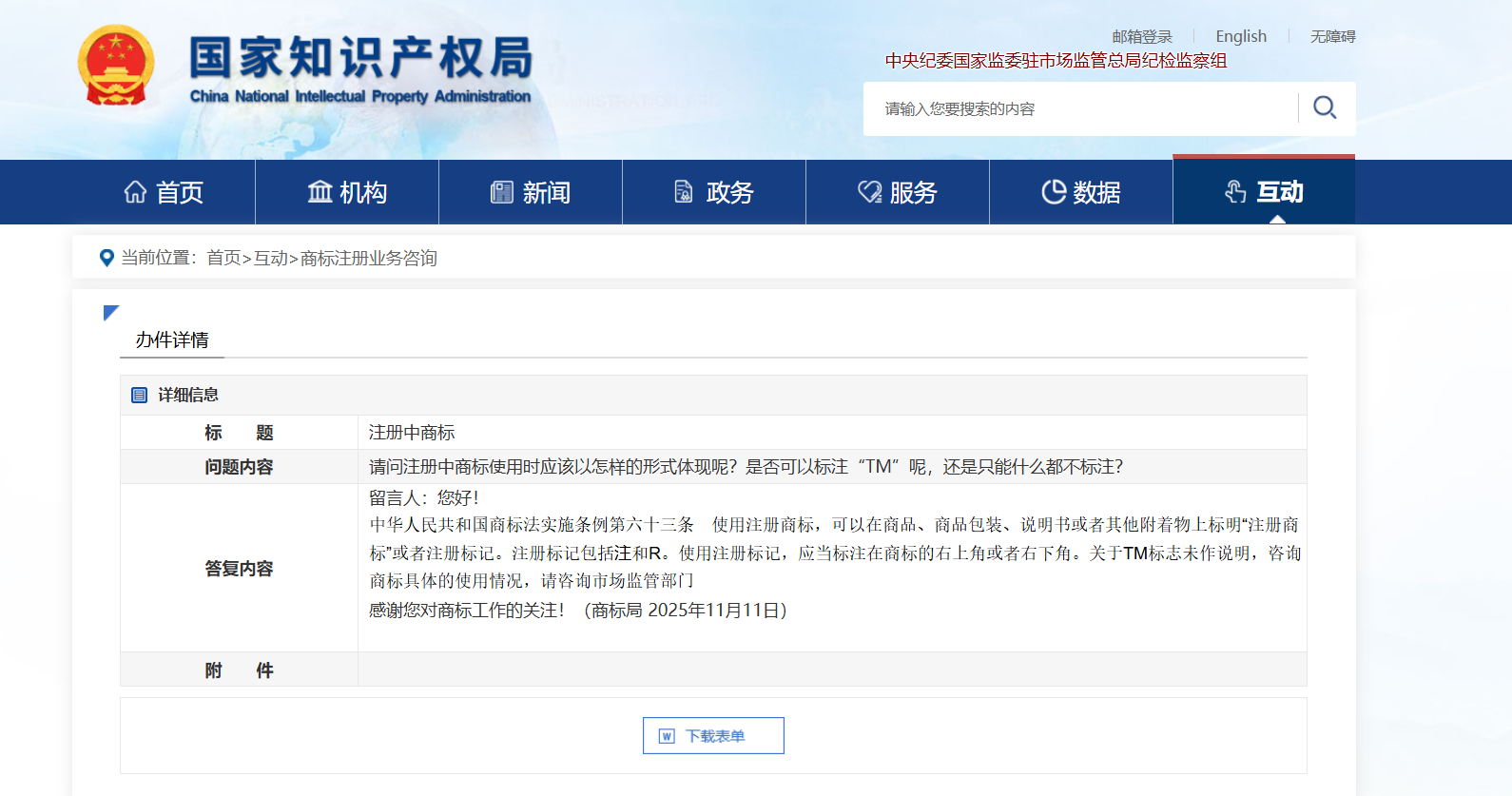1512x796 pixels.
Task: Switch to the English site link
Action: pyautogui.click(x=1241, y=36)
